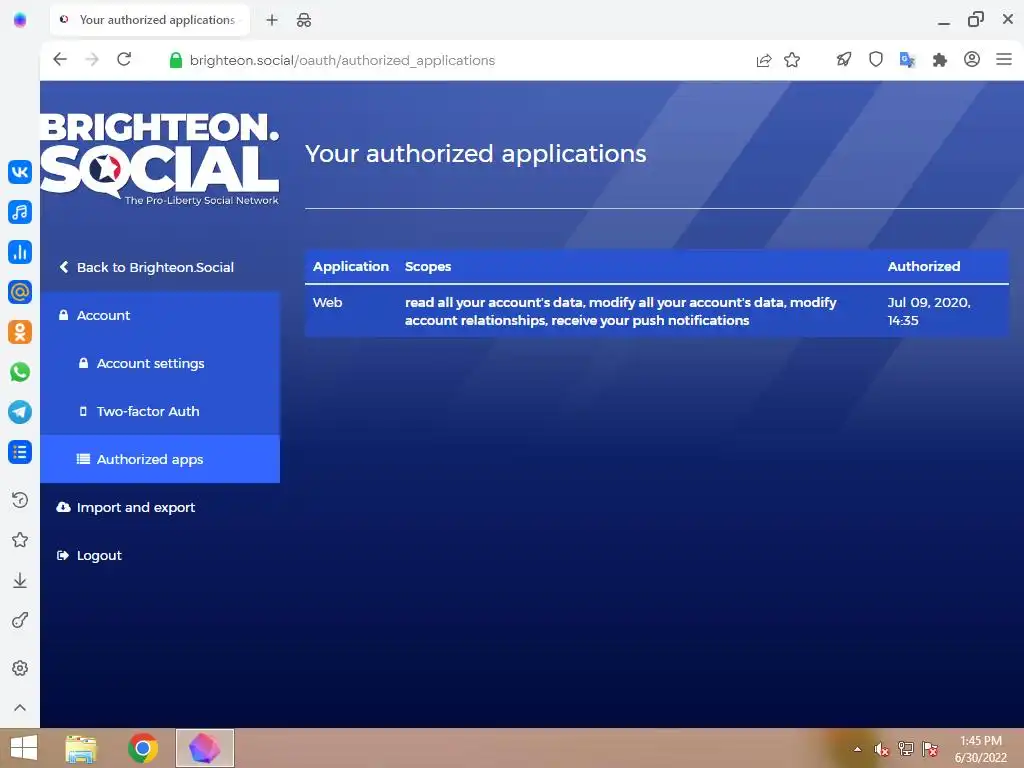1024x768 pixels.
Task: Open the Windows Start menu
Action: coord(24,748)
